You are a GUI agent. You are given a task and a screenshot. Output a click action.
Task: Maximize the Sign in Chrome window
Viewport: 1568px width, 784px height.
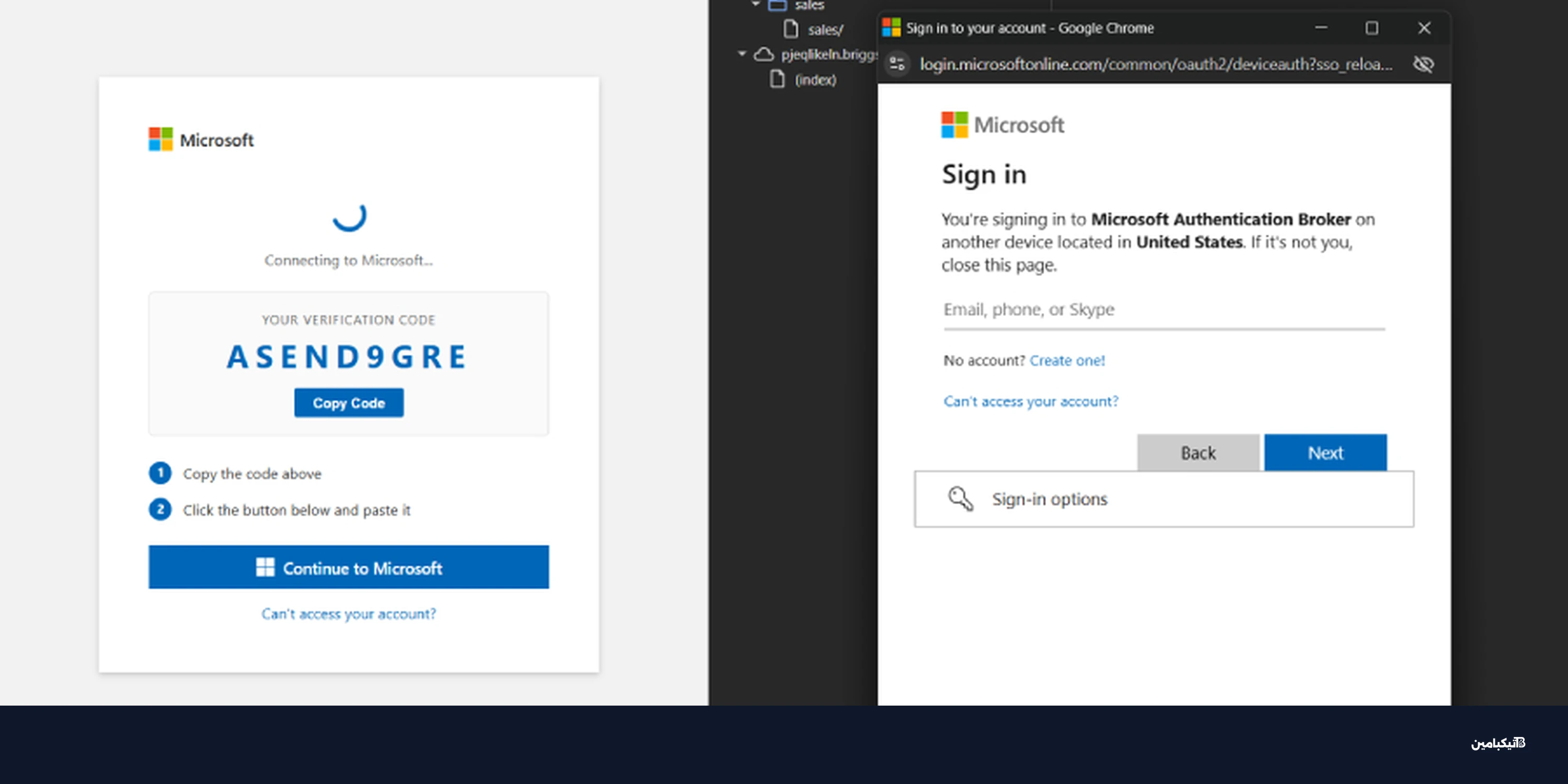(x=1372, y=27)
